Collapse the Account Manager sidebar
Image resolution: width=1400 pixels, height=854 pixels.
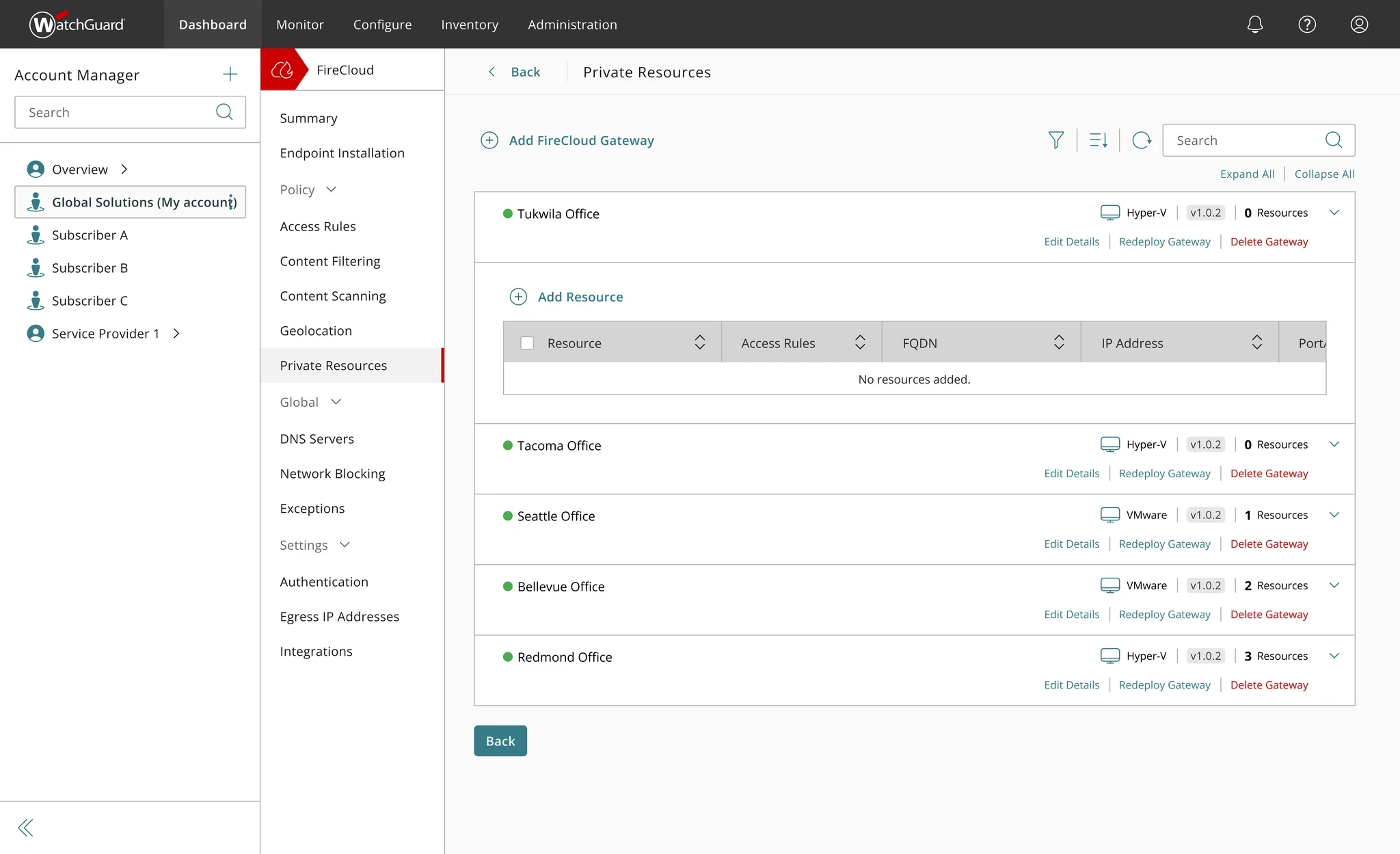click(x=25, y=828)
